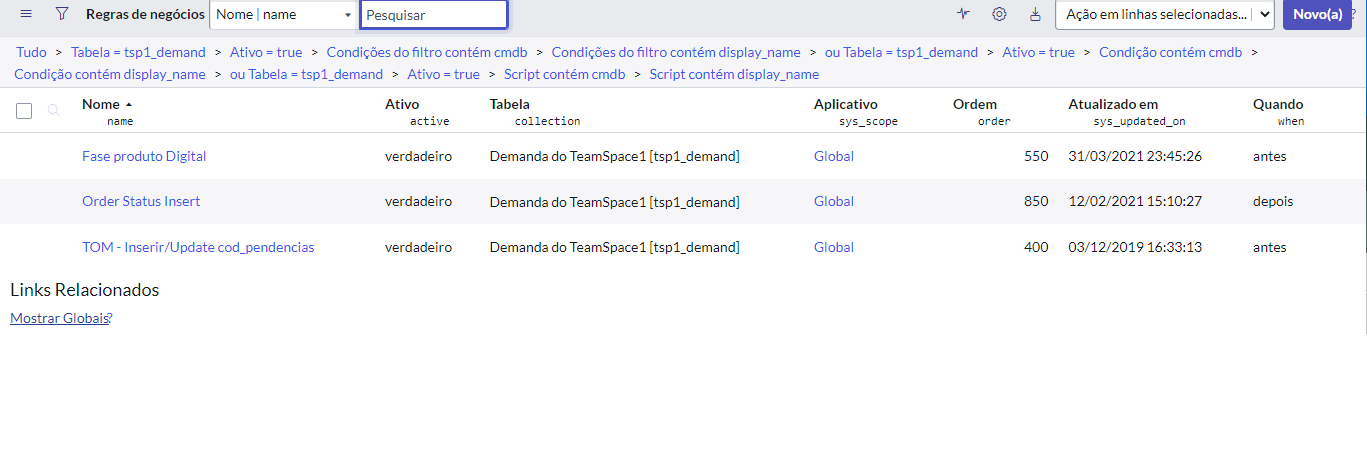1367x460 pixels.
Task: Open the activity stream icon
Action: click(963, 14)
